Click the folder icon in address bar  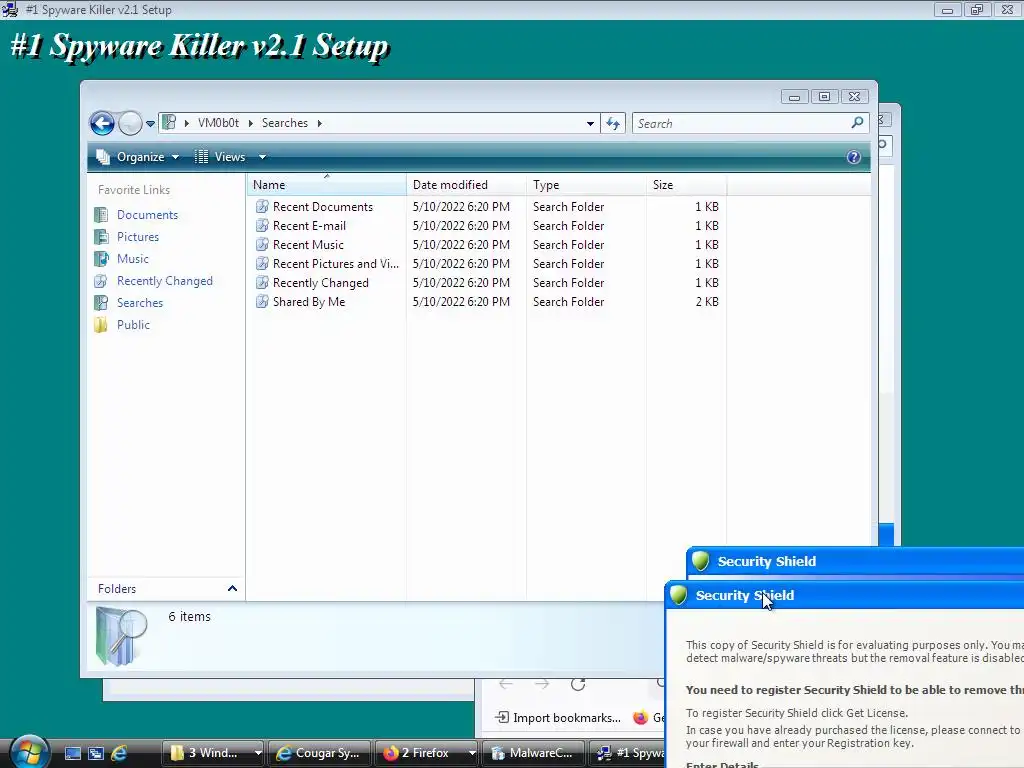click(x=169, y=122)
